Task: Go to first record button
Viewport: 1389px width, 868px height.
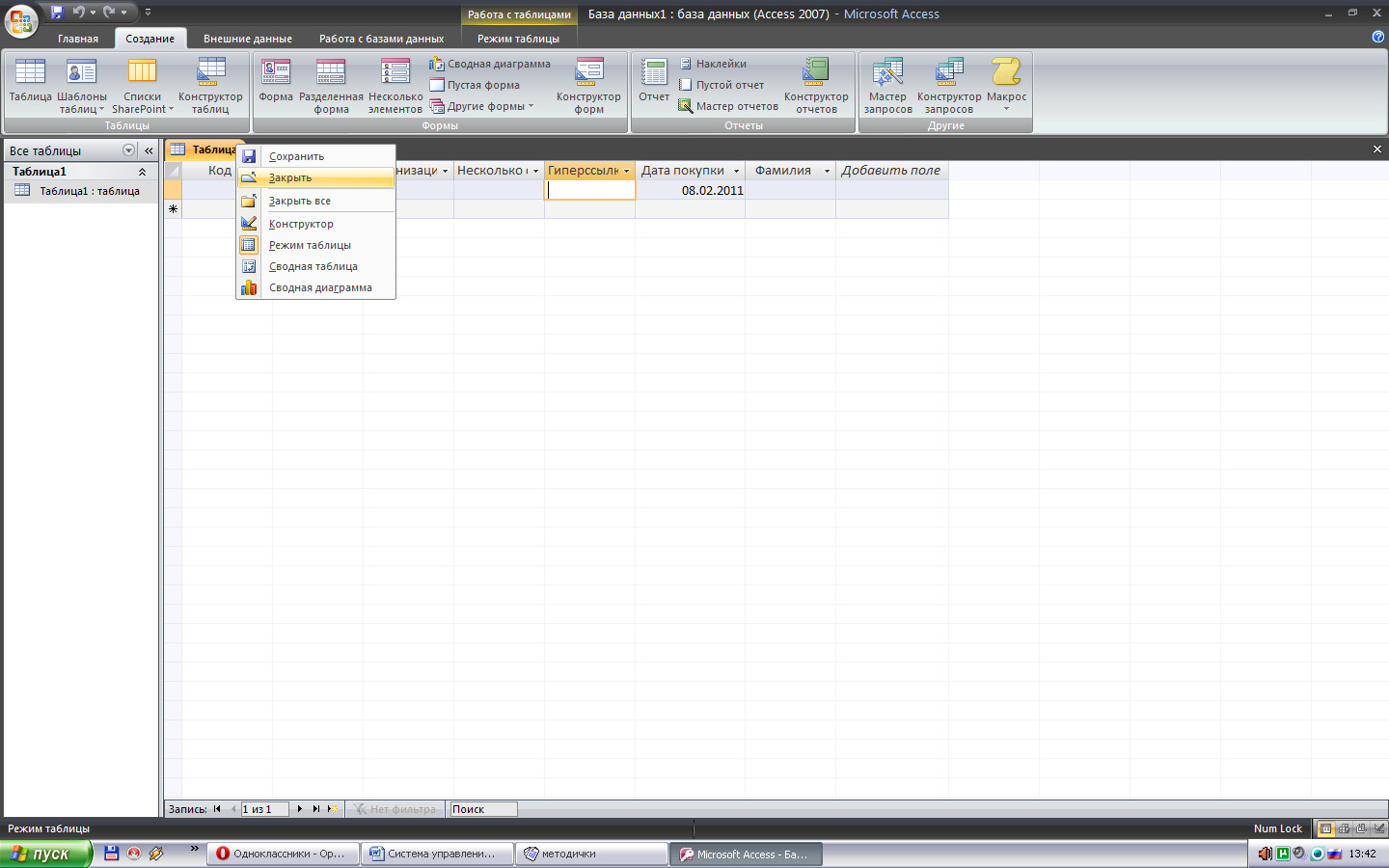Action: (x=217, y=809)
